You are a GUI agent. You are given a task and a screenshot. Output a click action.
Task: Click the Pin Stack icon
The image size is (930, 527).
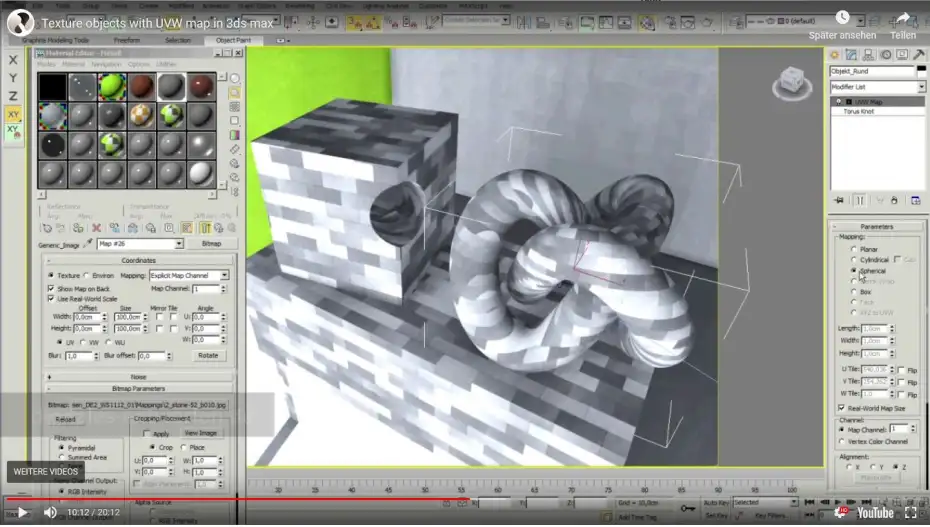pyautogui.click(x=839, y=200)
